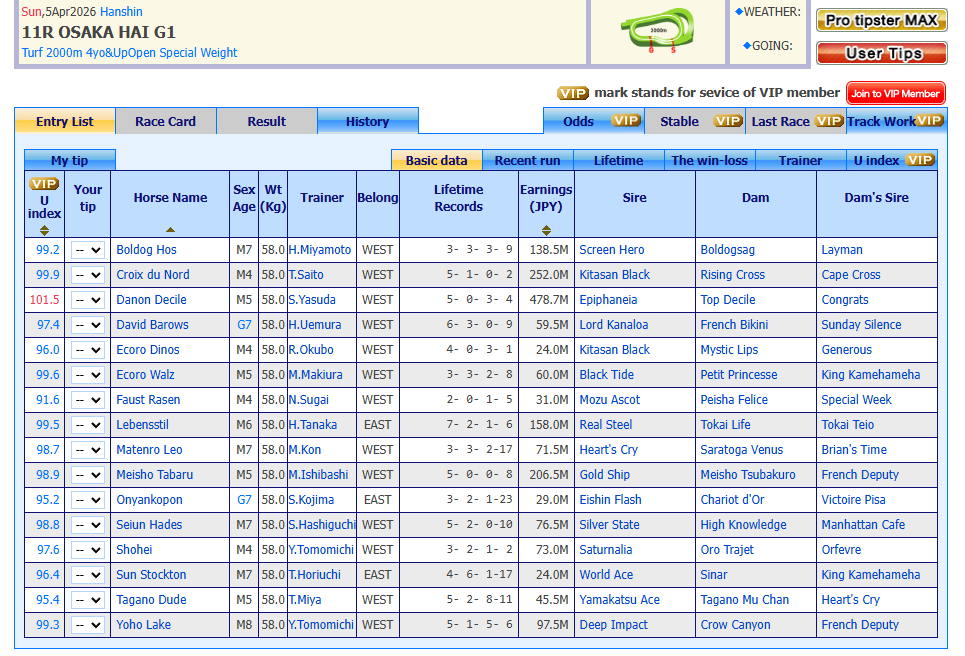This screenshot has width=965, height=656.
Task: Click earnings value 478.7M
Action: click(x=548, y=300)
